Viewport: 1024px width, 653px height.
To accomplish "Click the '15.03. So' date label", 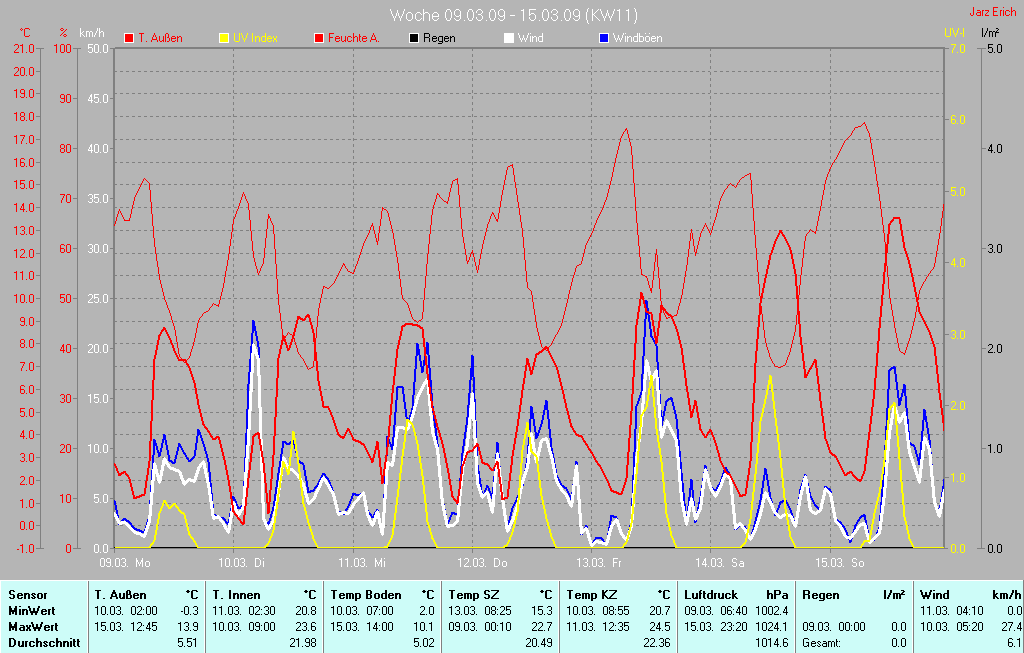I will pos(839,562).
